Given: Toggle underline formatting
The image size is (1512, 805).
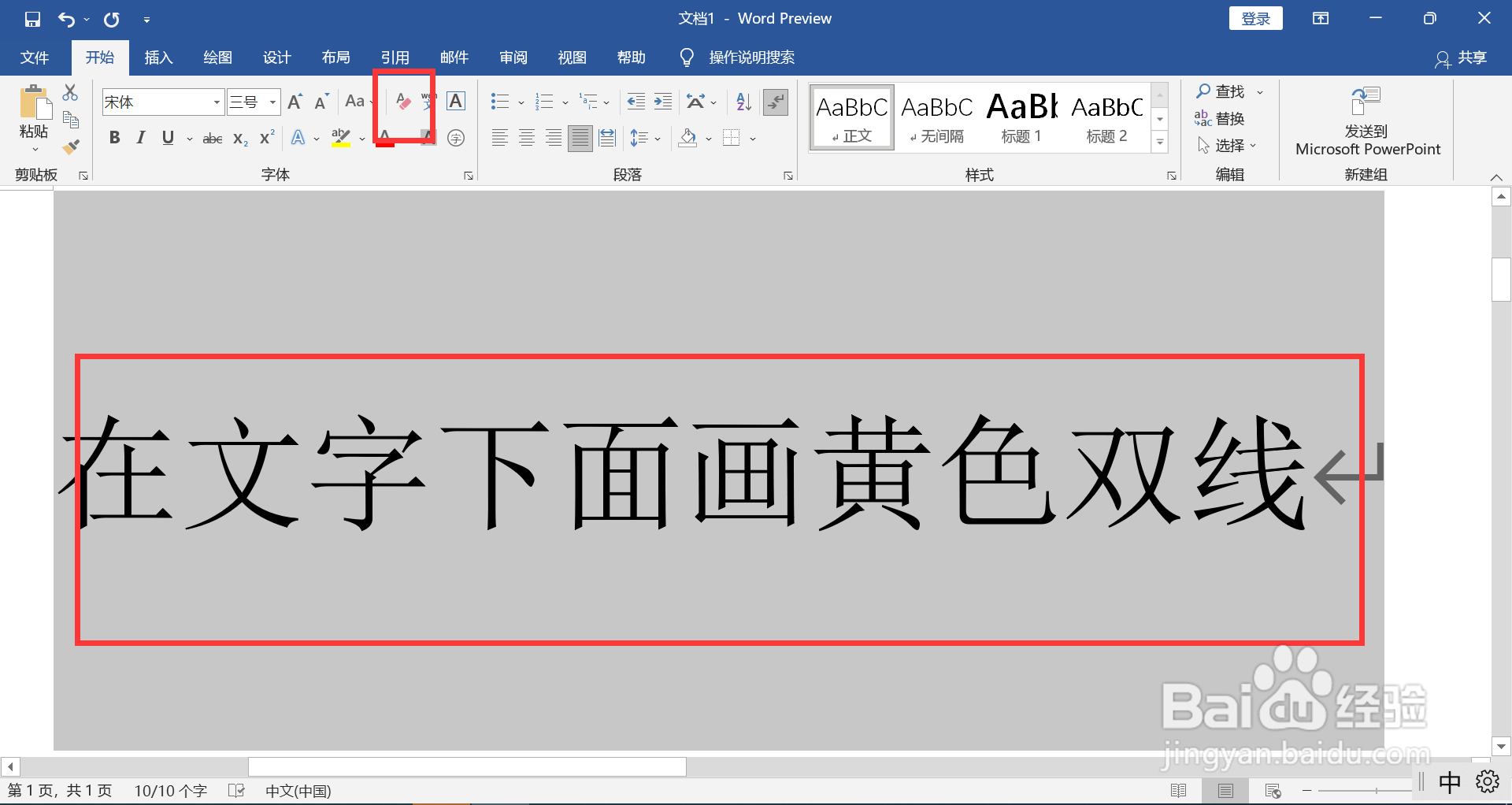Looking at the screenshot, I should click(x=168, y=138).
